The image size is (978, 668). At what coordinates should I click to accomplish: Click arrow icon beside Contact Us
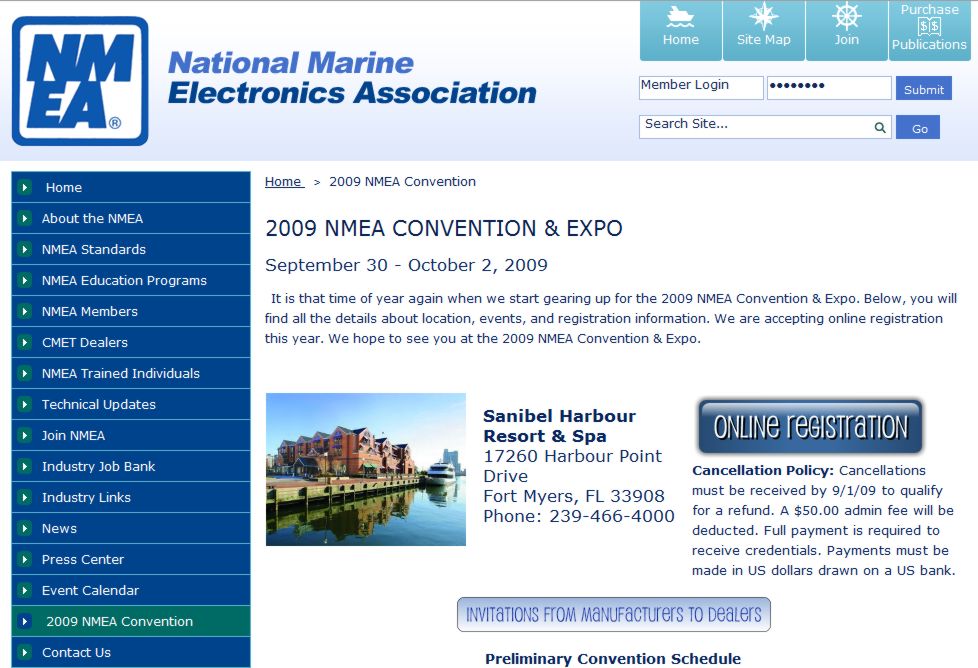pos(25,652)
